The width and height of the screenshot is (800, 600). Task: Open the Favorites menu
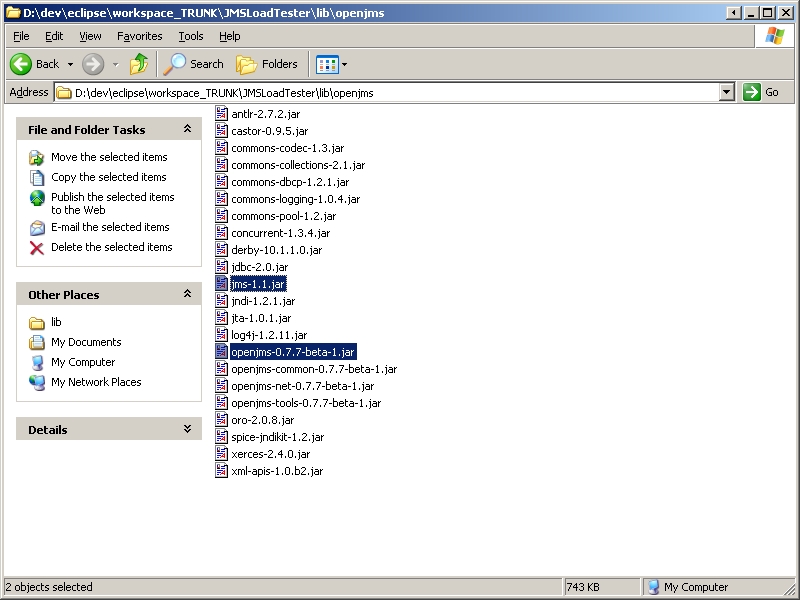139,36
